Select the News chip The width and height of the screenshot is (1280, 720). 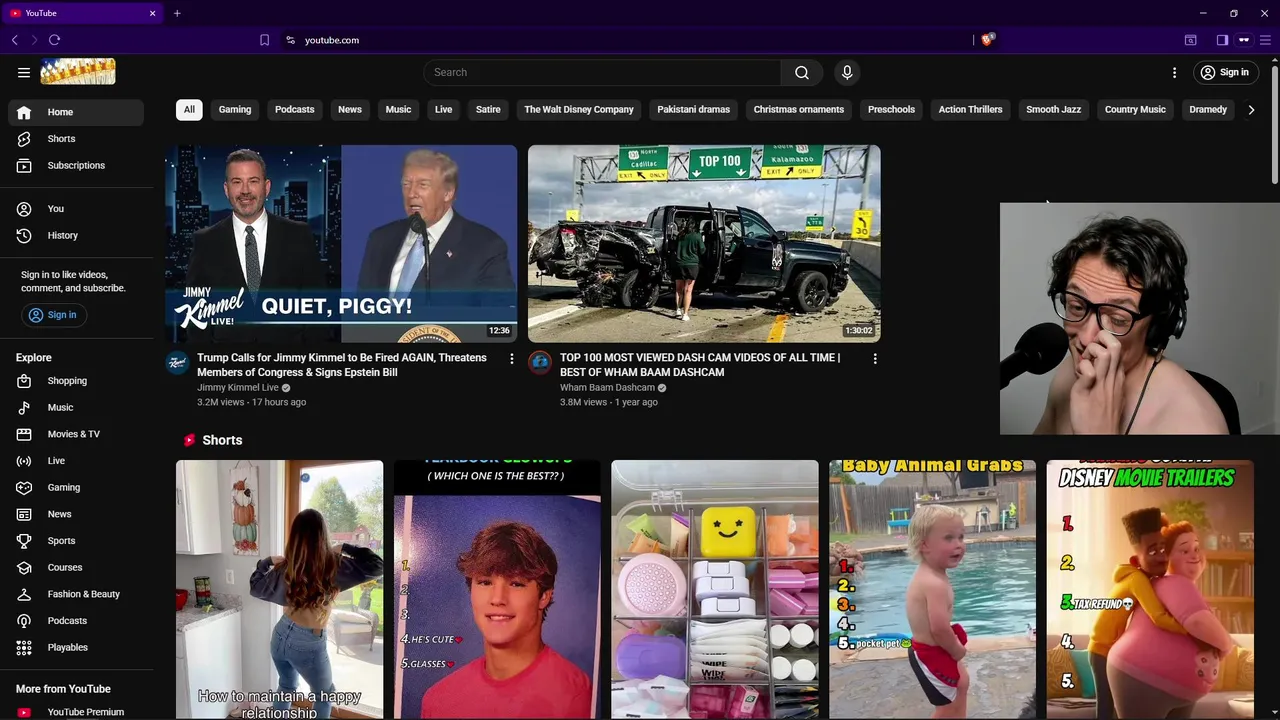(x=350, y=110)
